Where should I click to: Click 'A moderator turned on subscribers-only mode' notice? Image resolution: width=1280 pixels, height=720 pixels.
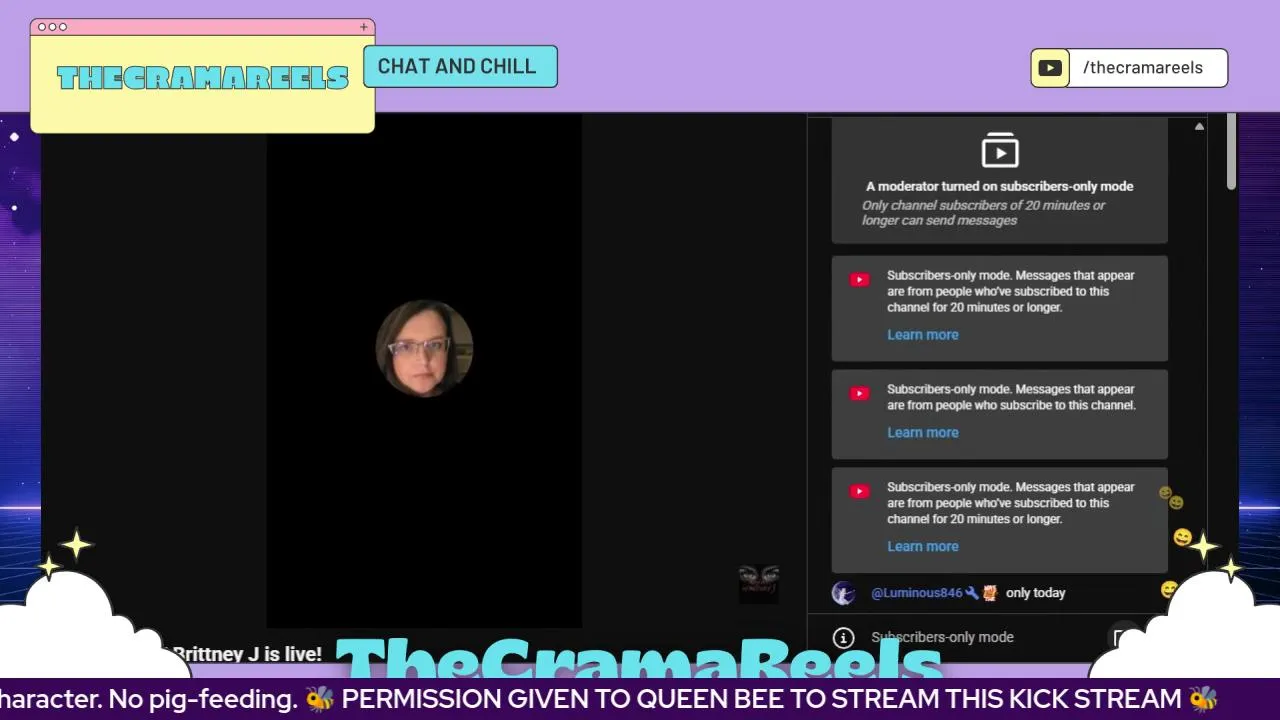pos(1000,187)
